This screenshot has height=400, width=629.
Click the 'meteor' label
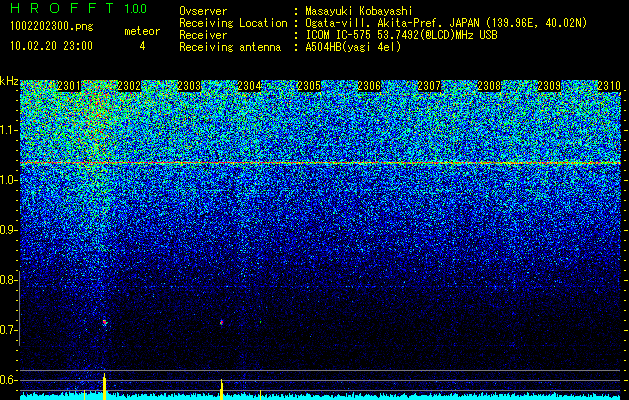[142, 31]
